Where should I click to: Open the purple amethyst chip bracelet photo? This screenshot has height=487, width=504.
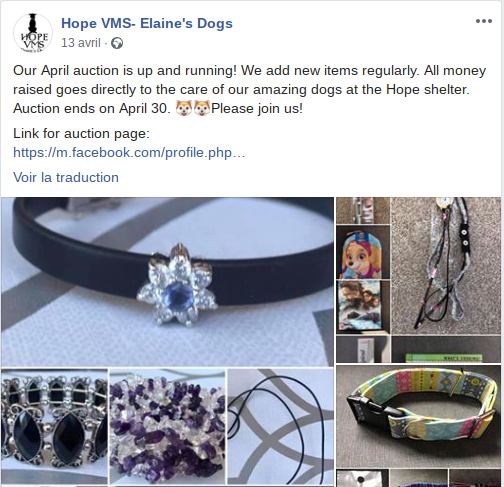(168, 426)
